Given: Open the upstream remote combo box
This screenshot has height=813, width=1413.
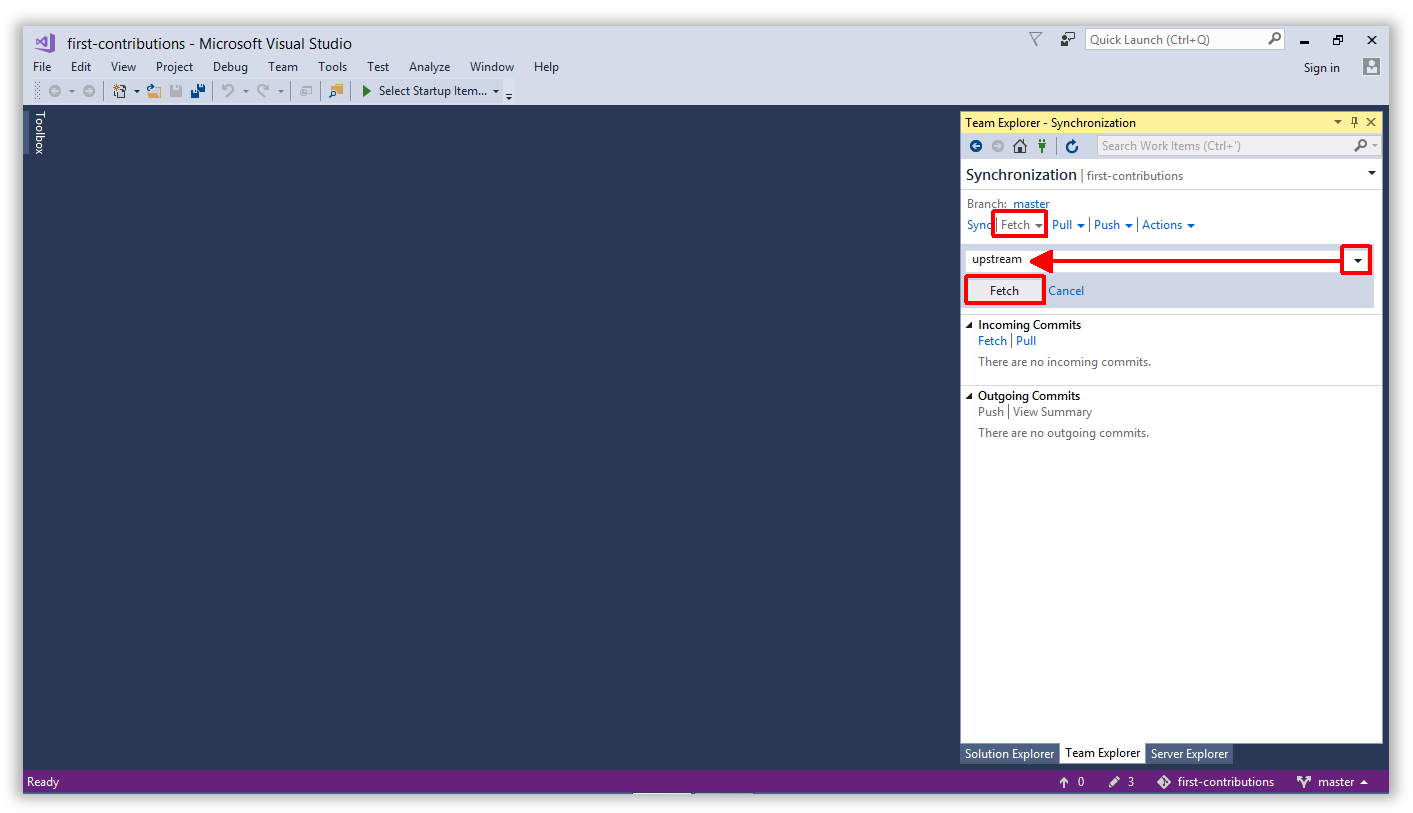Looking at the screenshot, I should click(1357, 260).
